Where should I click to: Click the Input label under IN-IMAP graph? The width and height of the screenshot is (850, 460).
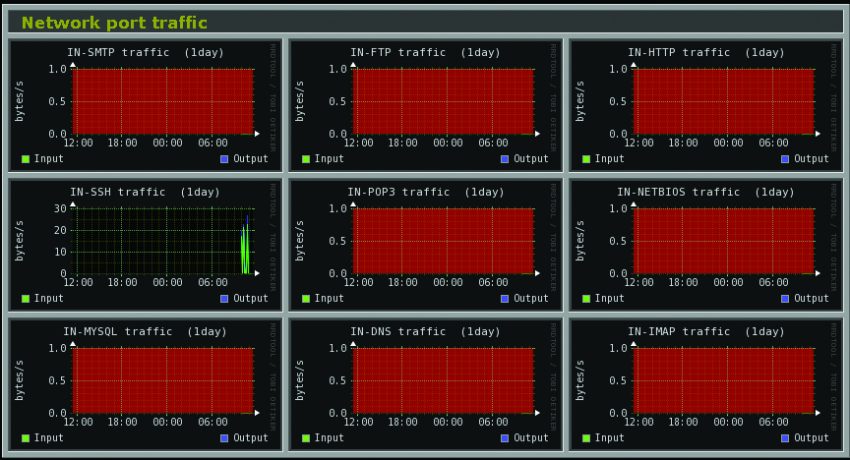click(x=609, y=438)
